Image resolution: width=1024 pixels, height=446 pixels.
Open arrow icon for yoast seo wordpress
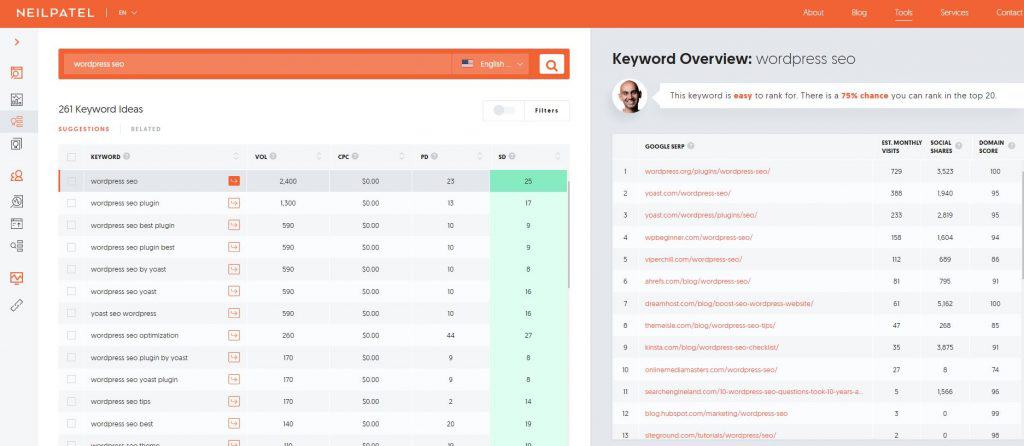(234, 313)
